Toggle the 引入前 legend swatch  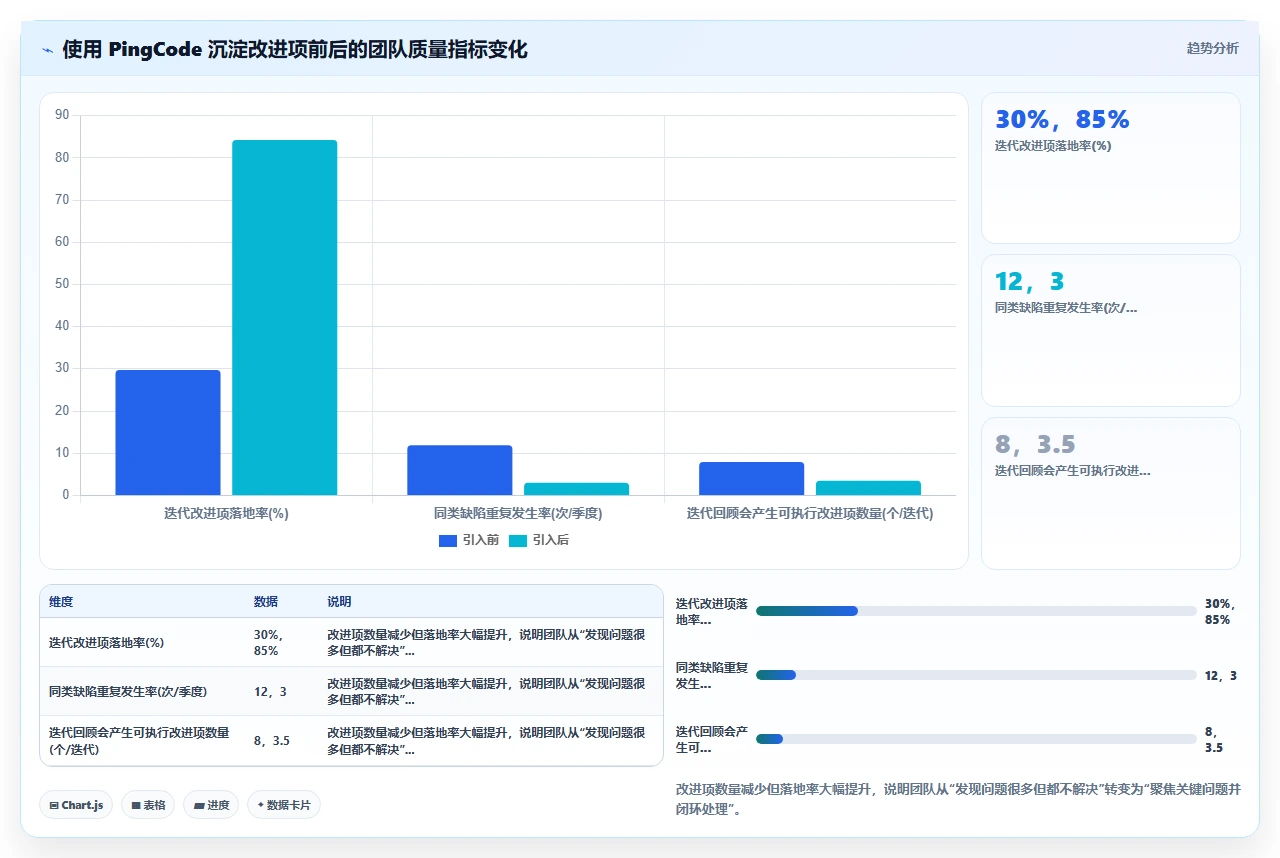[x=448, y=540]
